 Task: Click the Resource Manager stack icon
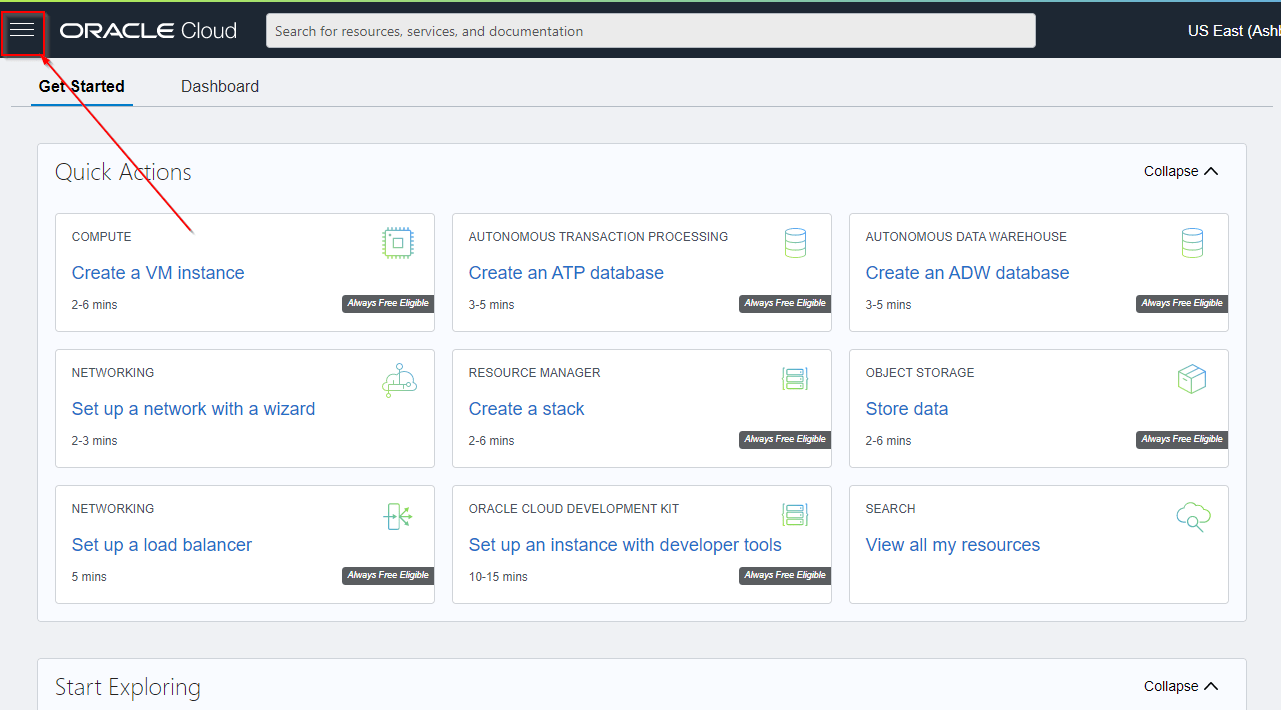795,379
